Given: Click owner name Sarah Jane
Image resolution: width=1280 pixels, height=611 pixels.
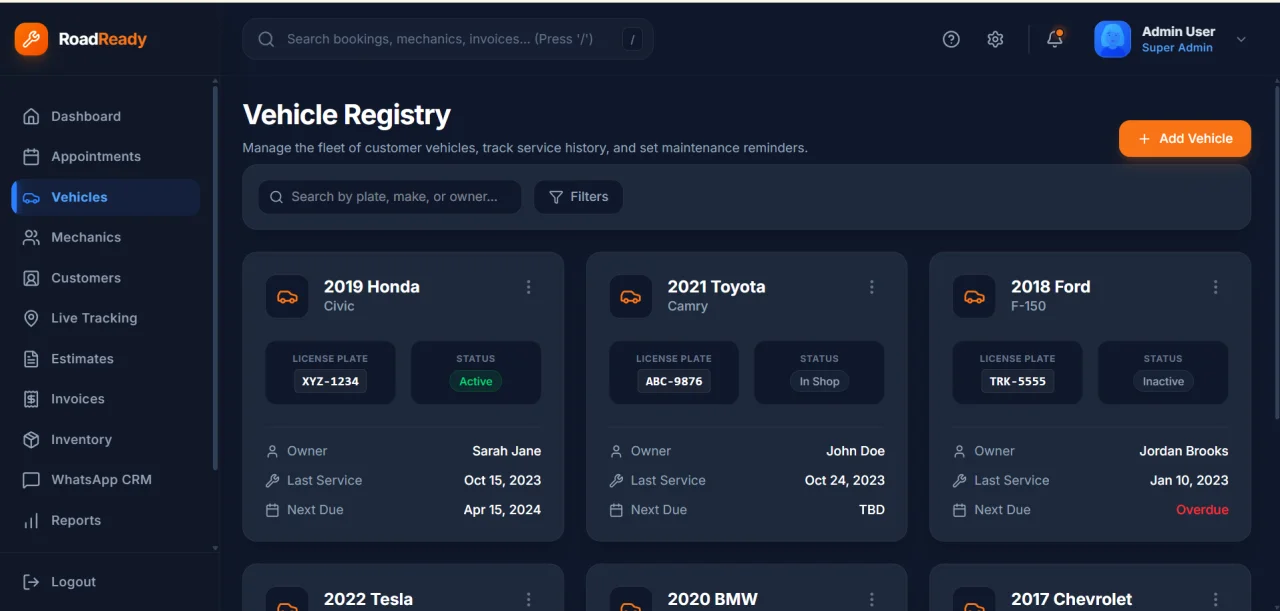Looking at the screenshot, I should [x=507, y=451].
